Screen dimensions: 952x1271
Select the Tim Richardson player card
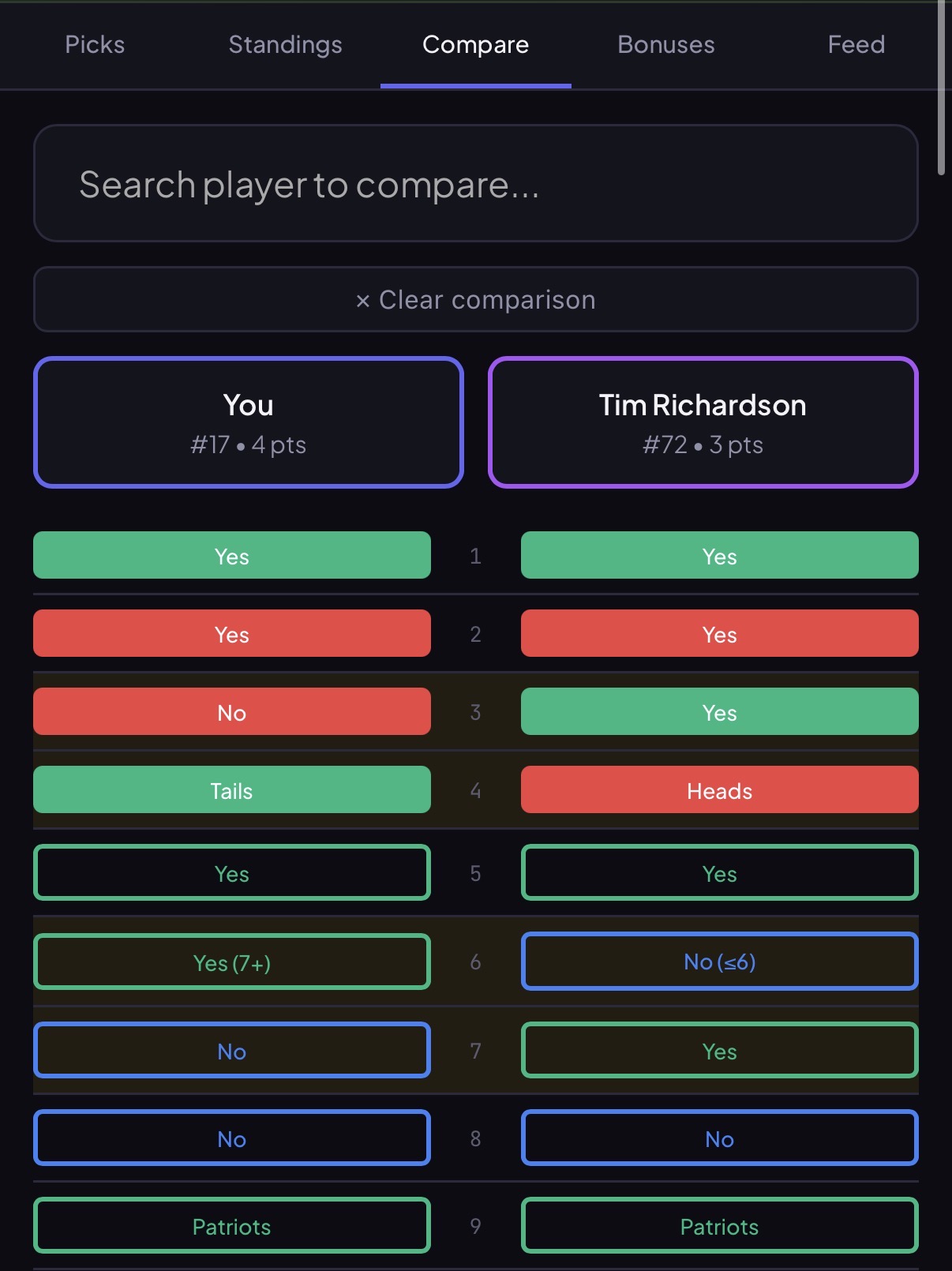click(703, 422)
